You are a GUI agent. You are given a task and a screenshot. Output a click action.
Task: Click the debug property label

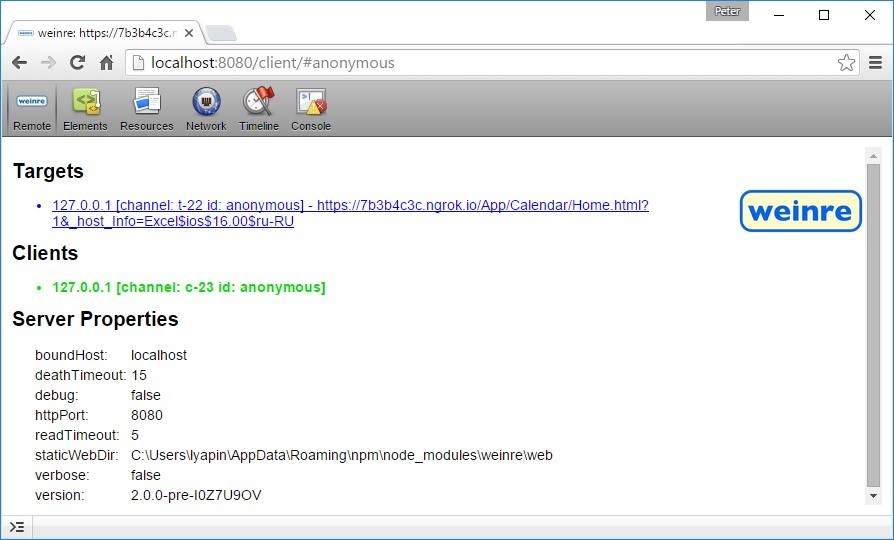point(56,395)
